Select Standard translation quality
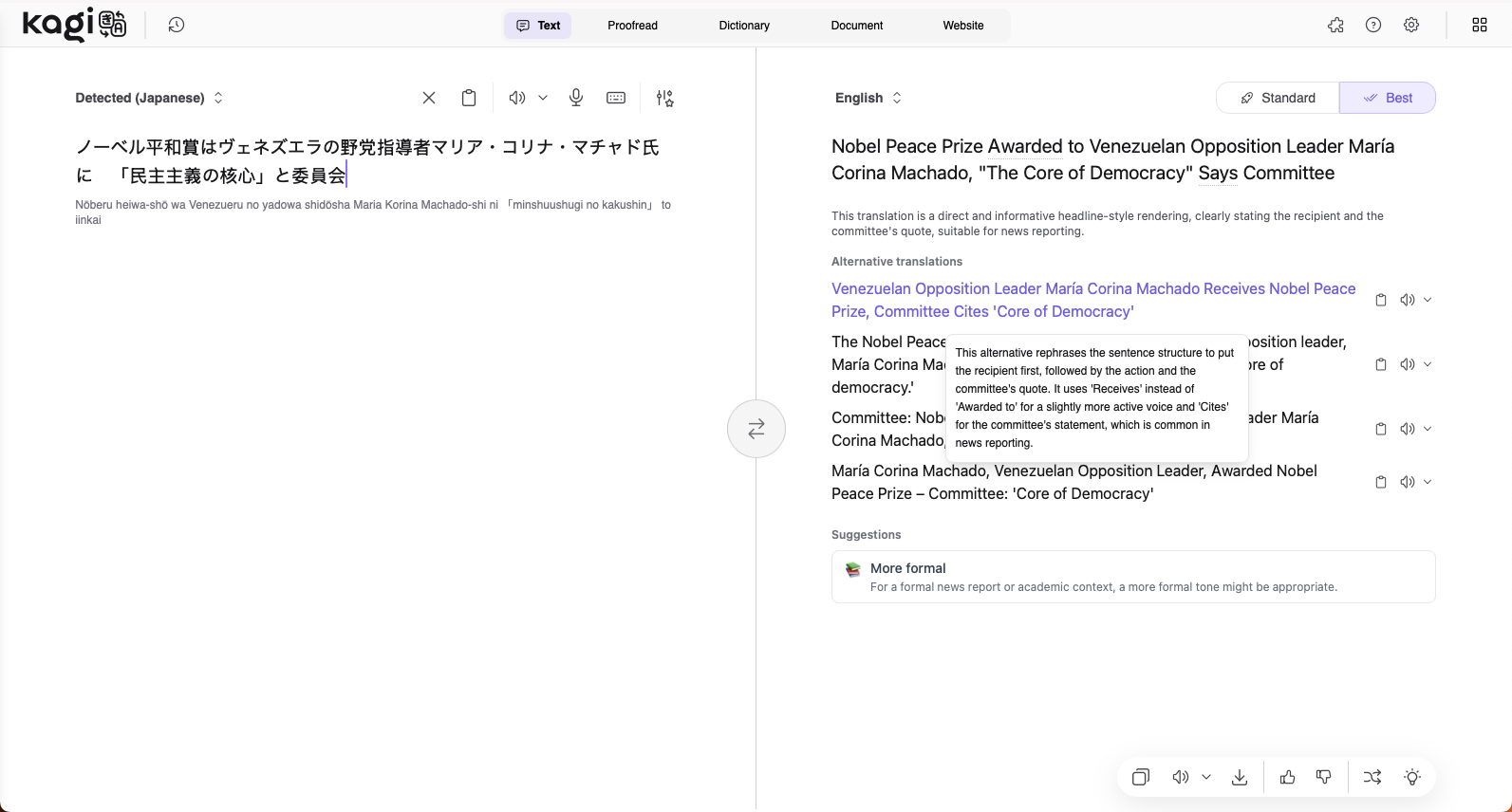Screen dimensions: 1512x812 pos(1278,98)
